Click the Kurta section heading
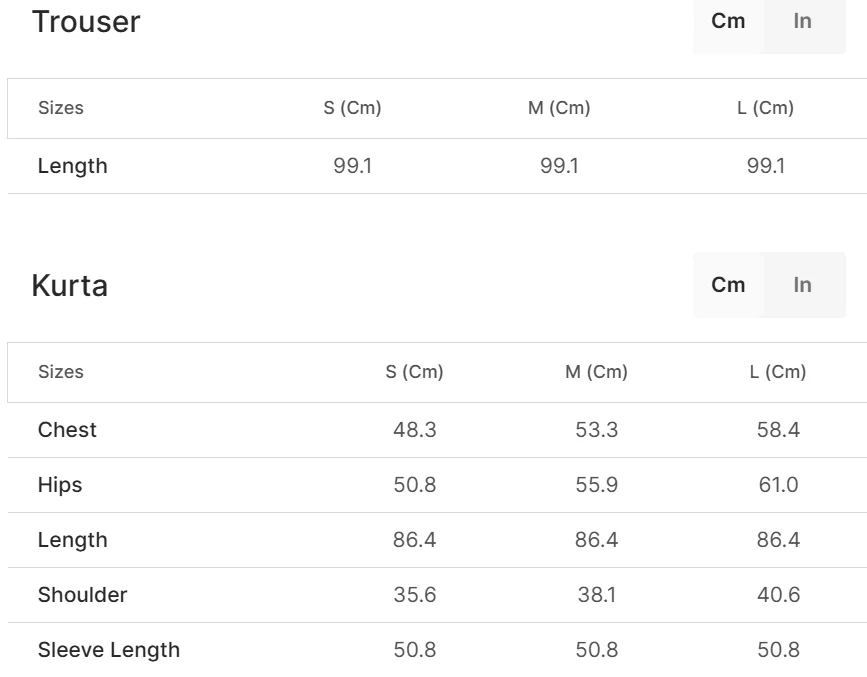 [70, 285]
